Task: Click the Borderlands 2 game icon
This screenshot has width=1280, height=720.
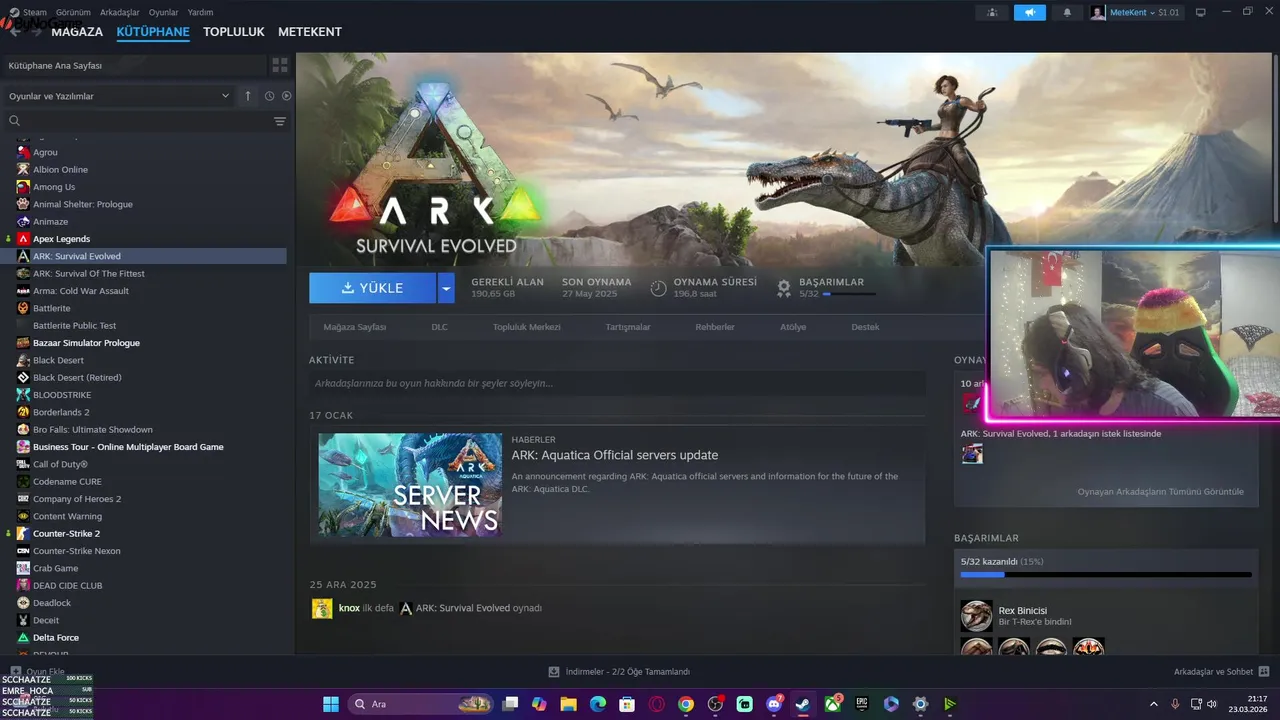Action: click(x=23, y=412)
